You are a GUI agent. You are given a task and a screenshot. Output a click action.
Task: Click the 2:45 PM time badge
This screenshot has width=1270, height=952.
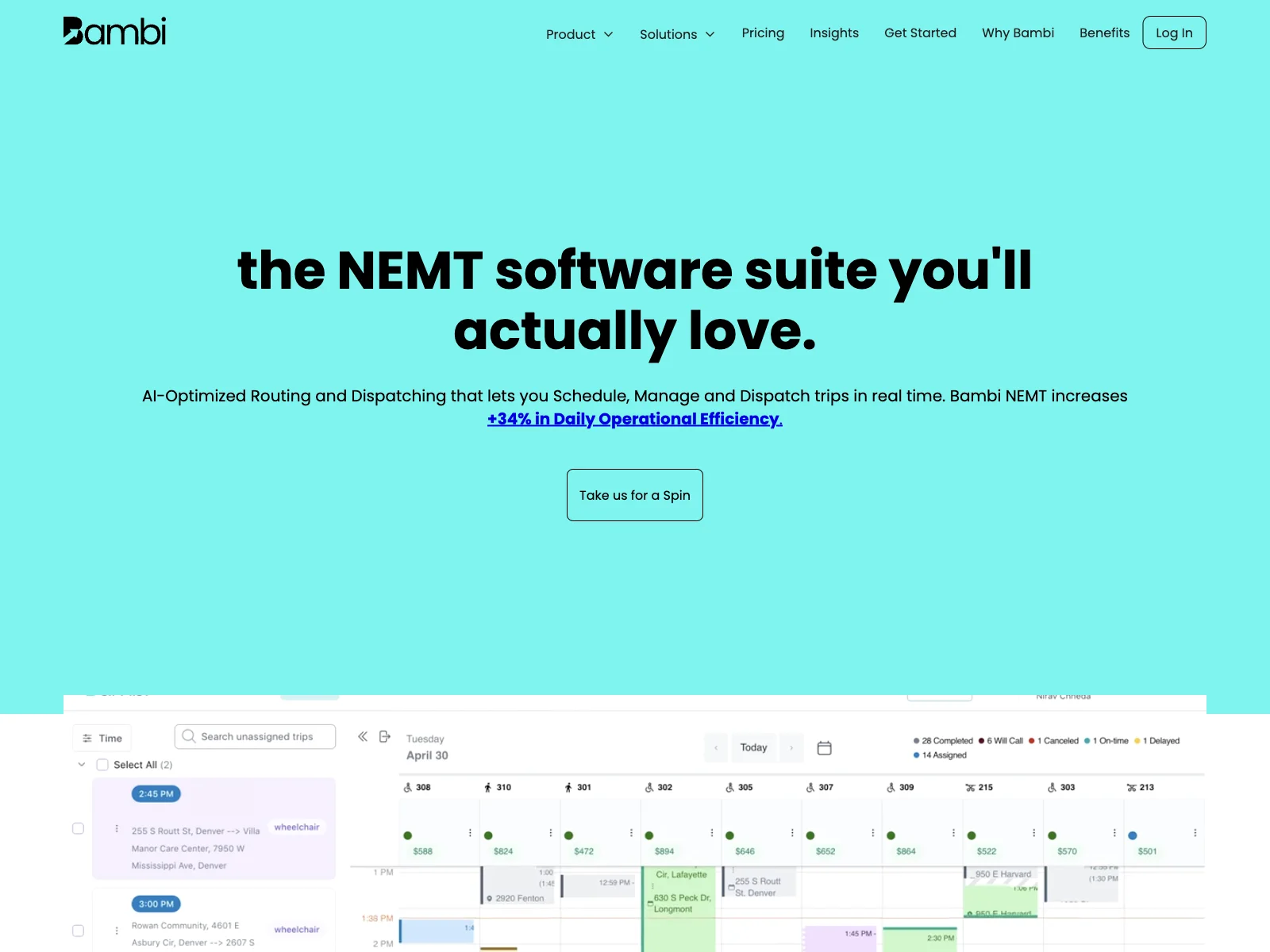click(x=156, y=793)
